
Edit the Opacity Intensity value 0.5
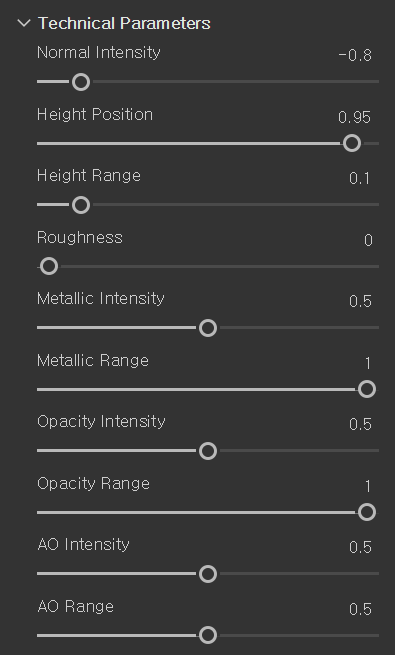(360, 424)
